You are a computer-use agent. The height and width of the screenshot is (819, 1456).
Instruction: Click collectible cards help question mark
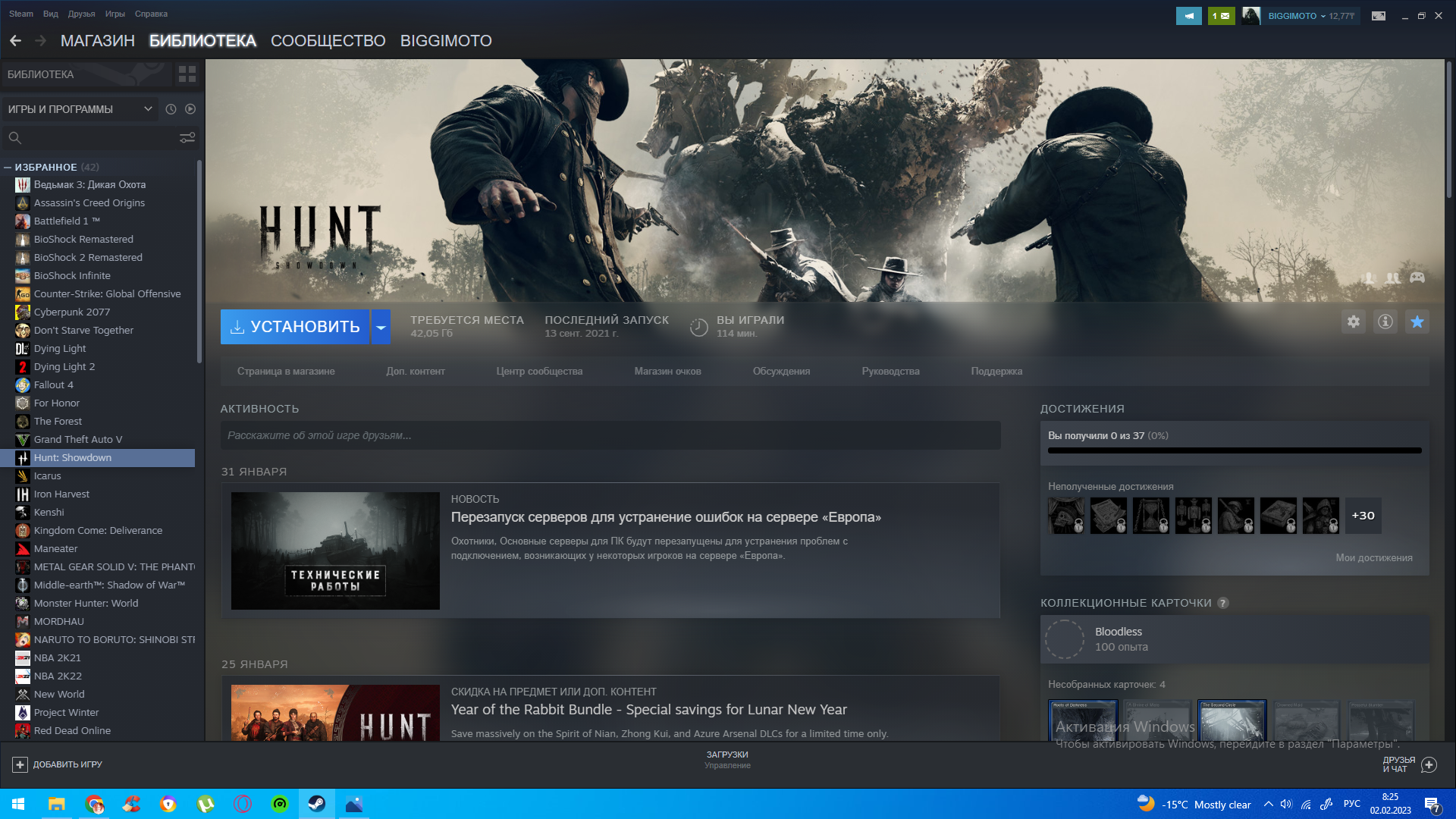[1222, 604]
